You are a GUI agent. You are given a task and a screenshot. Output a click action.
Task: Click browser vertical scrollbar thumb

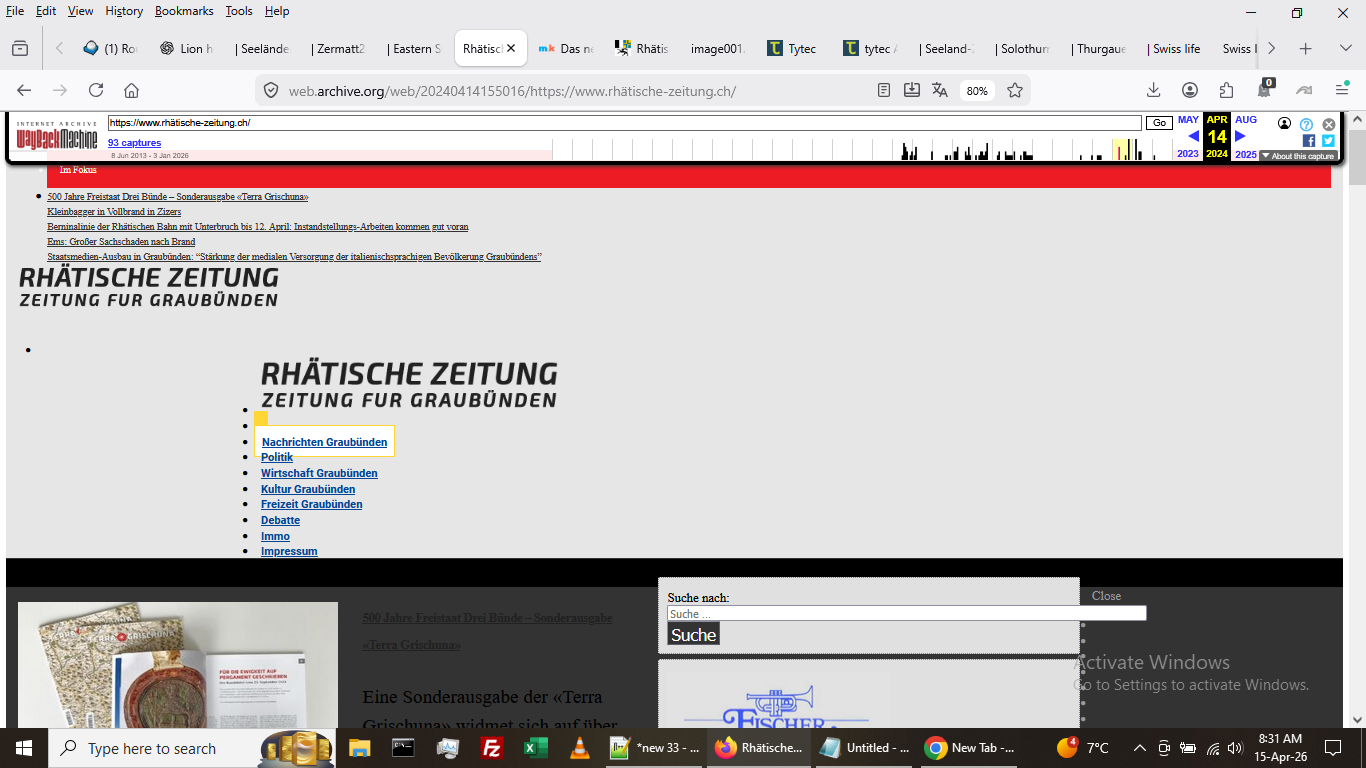pos(1357,157)
